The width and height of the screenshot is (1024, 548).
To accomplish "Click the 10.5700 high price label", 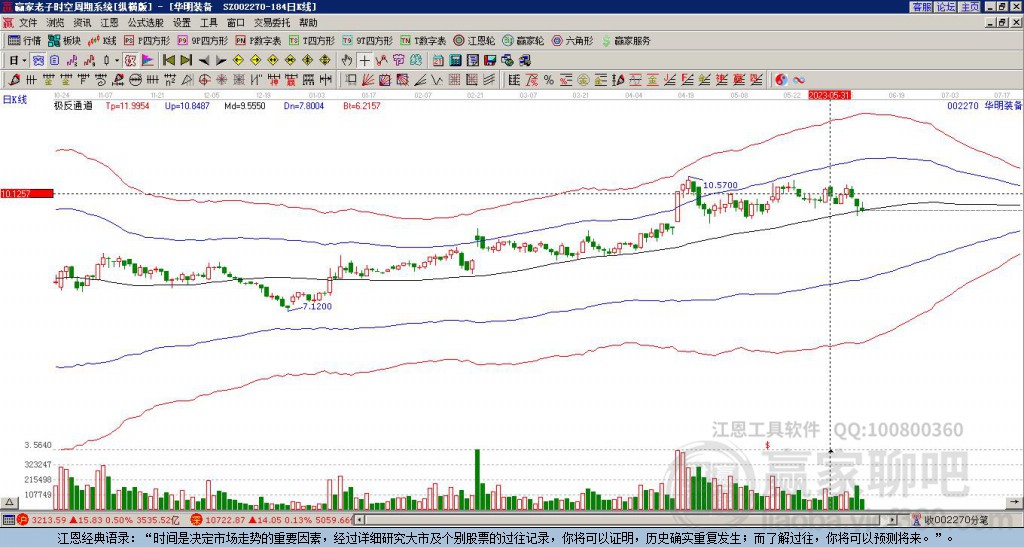I will pos(721,185).
